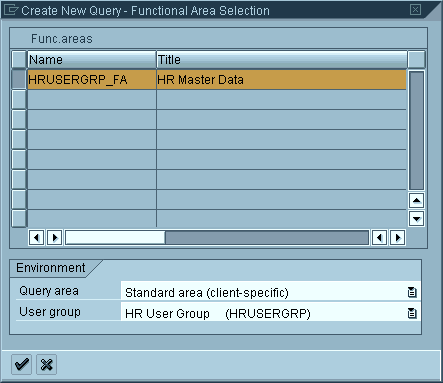Click the dialog title bar menu icon
Screen dimensions: 443x383
(x=10, y=10)
